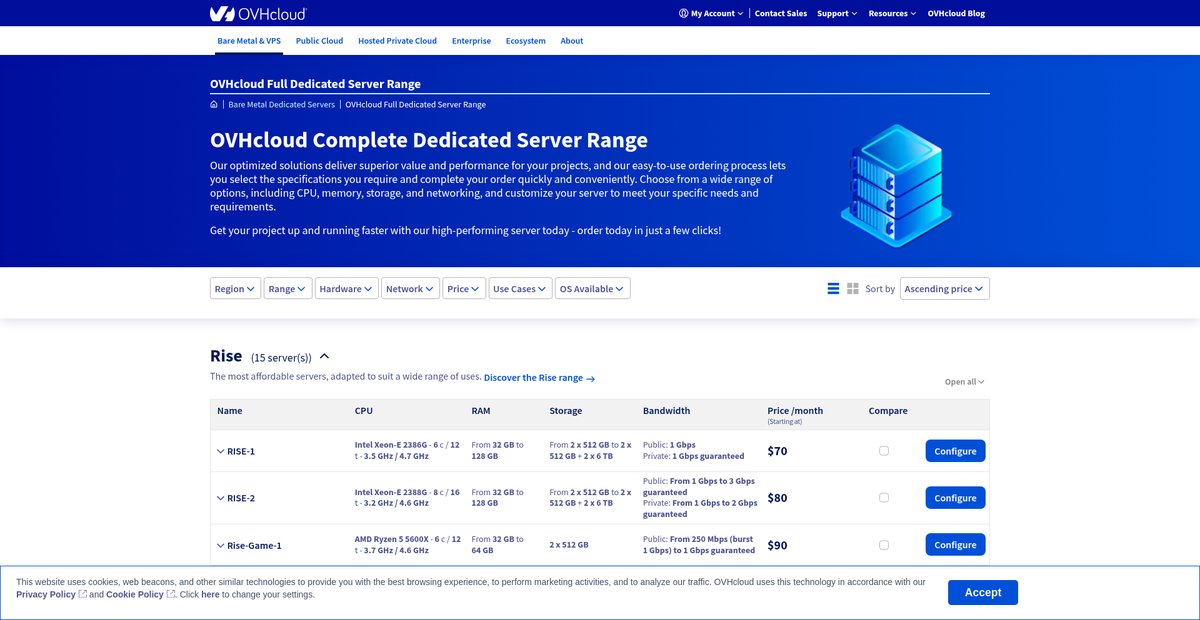Check Compare box for RISE-2
Viewport: 1200px width, 620px height.
[x=883, y=498]
